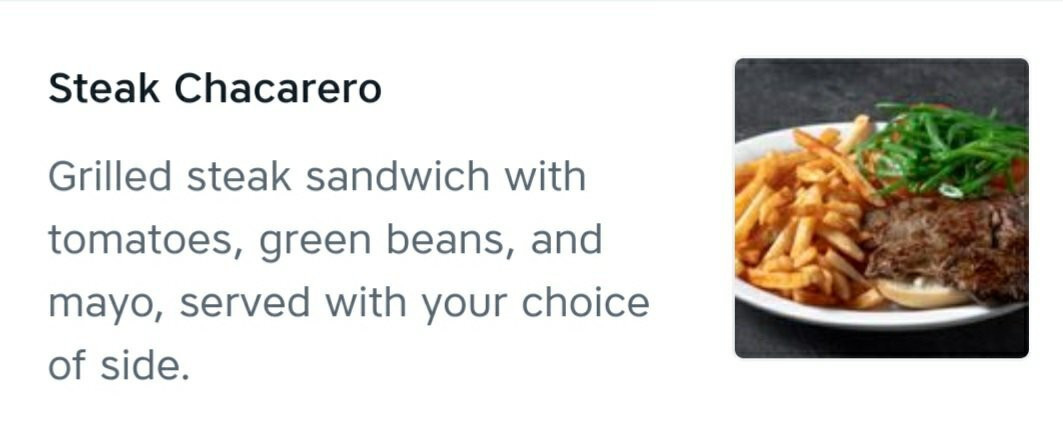
Task: Tap the Steak Chacarero food photo thumbnail
Action: [x=881, y=208]
